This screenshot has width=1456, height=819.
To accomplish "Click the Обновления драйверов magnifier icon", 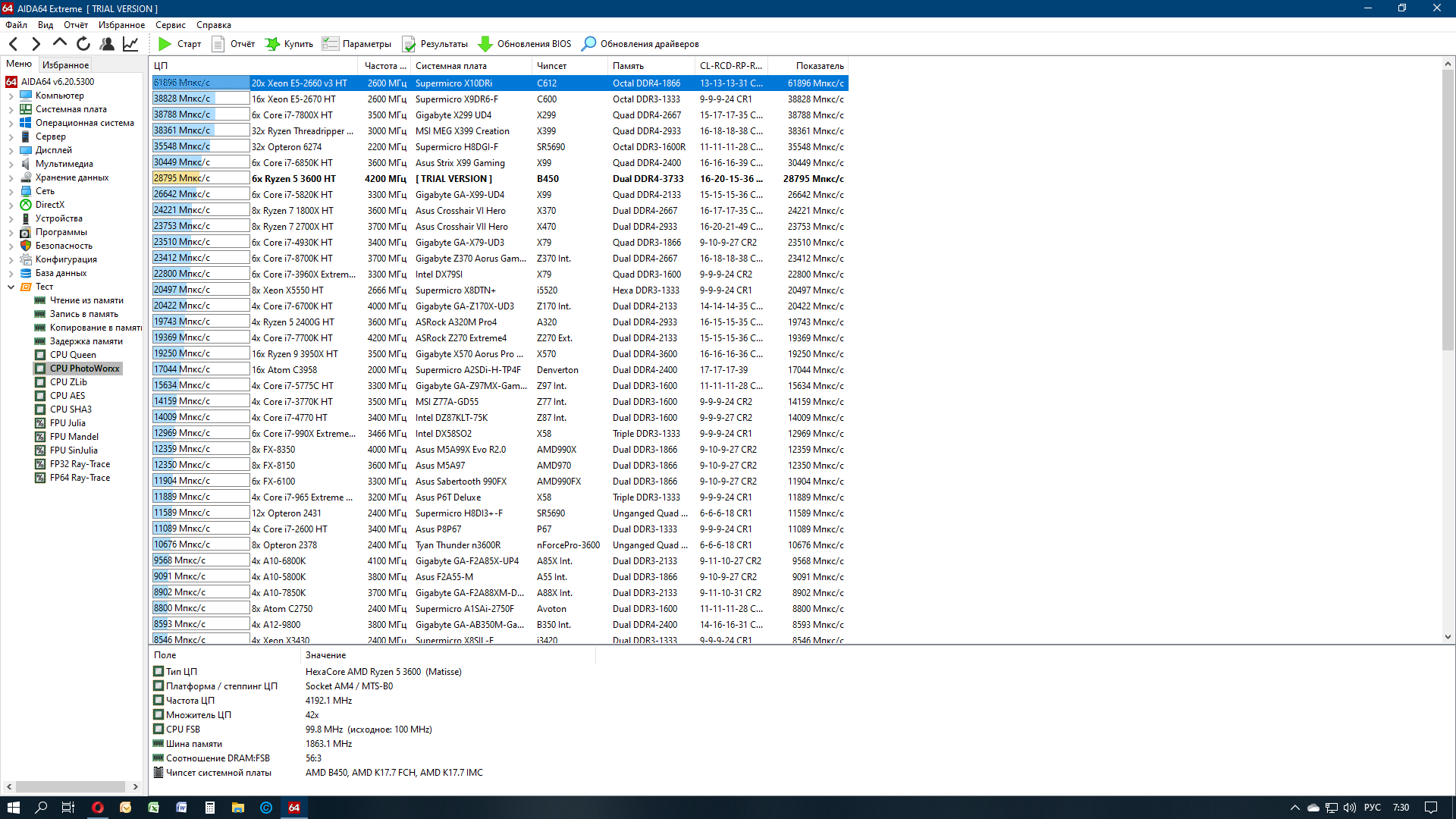I will tap(588, 44).
